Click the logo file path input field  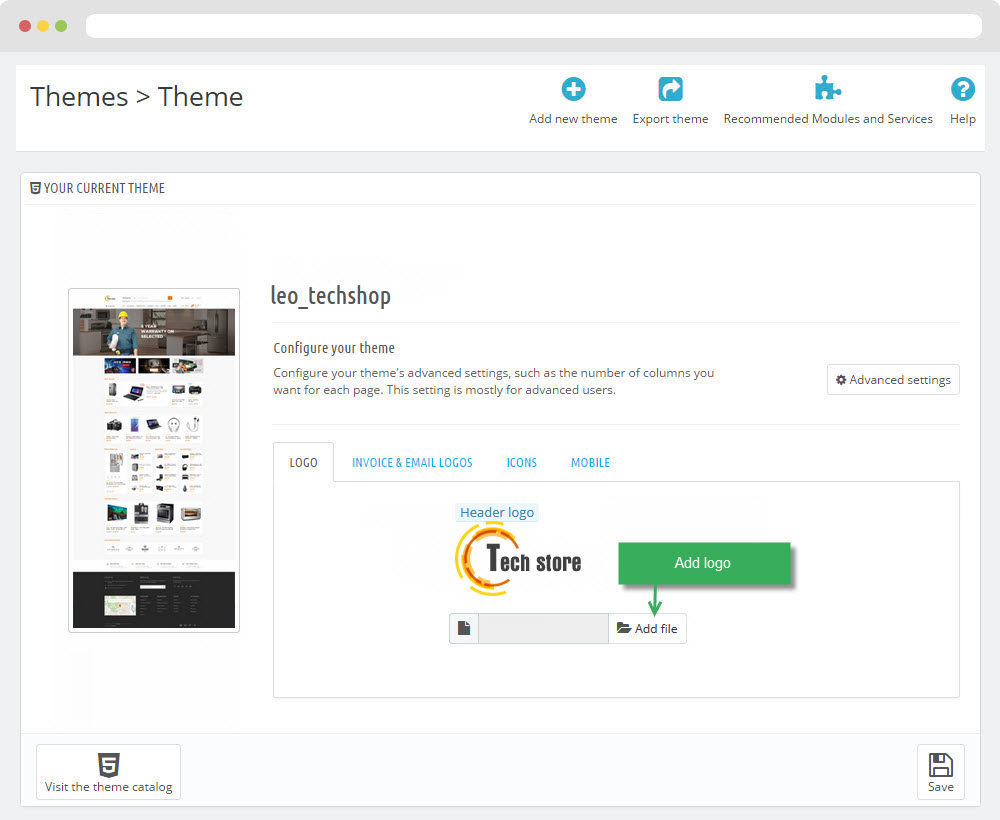coord(543,628)
